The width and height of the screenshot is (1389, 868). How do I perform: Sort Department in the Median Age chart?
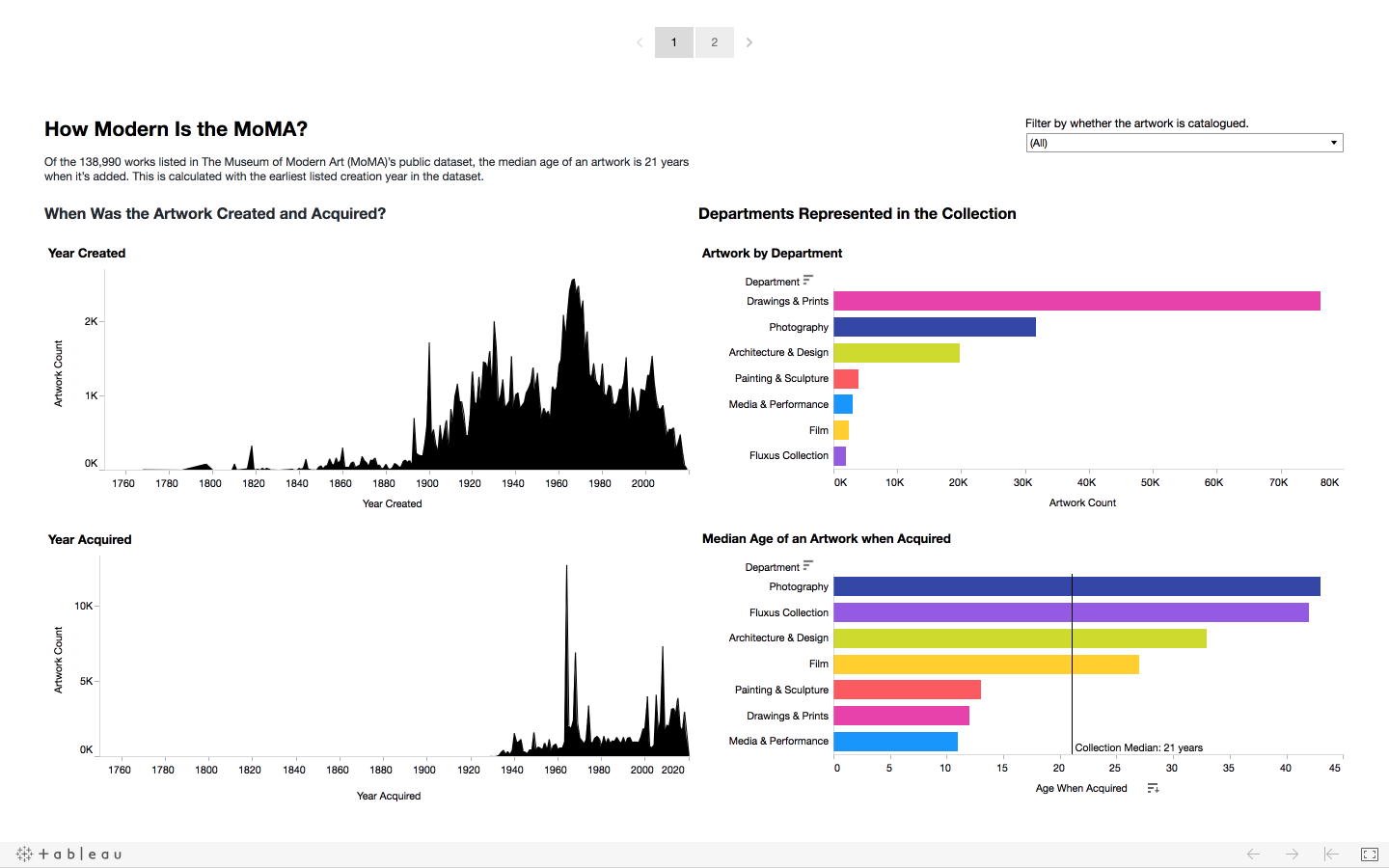tap(808, 566)
